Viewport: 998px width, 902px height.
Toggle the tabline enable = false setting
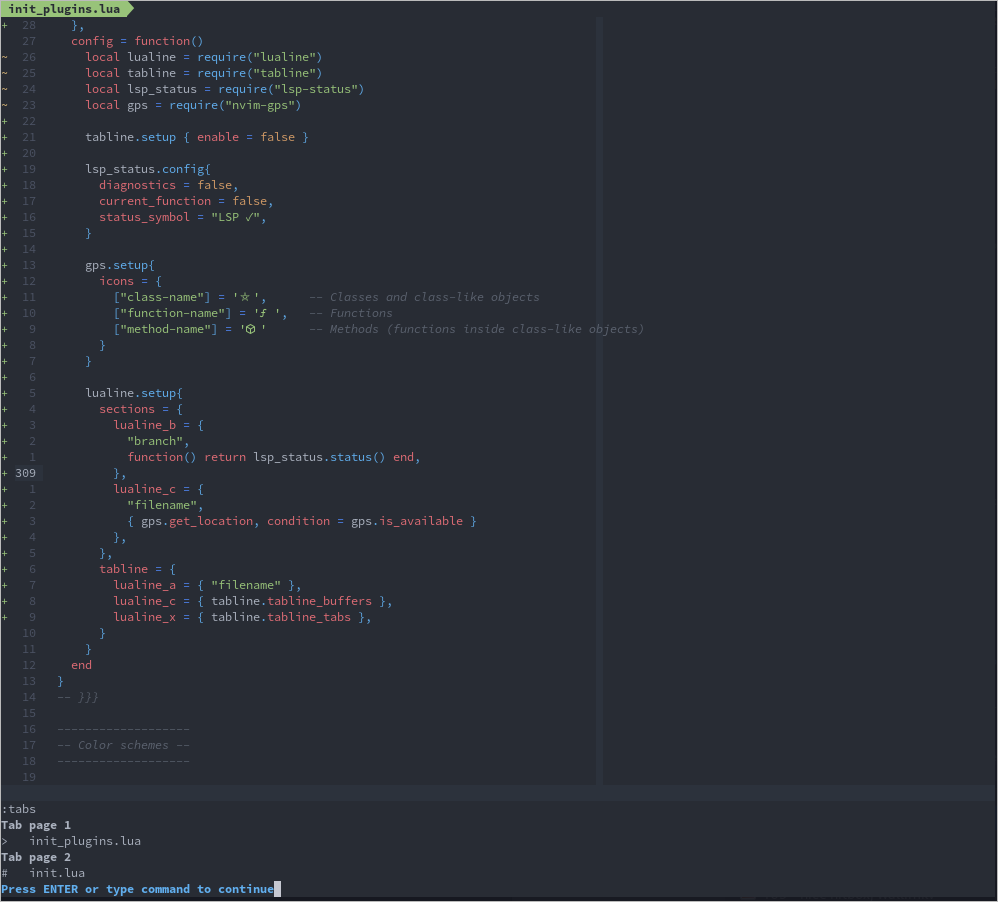point(277,137)
